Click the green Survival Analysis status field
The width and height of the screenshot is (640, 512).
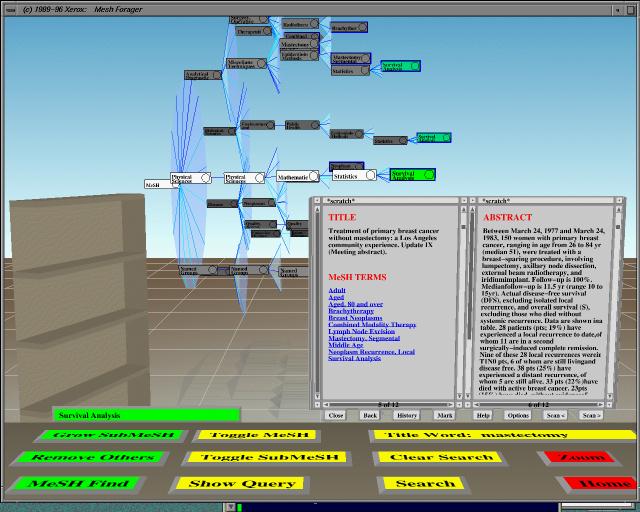pyautogui.click(x=147, y=415)
